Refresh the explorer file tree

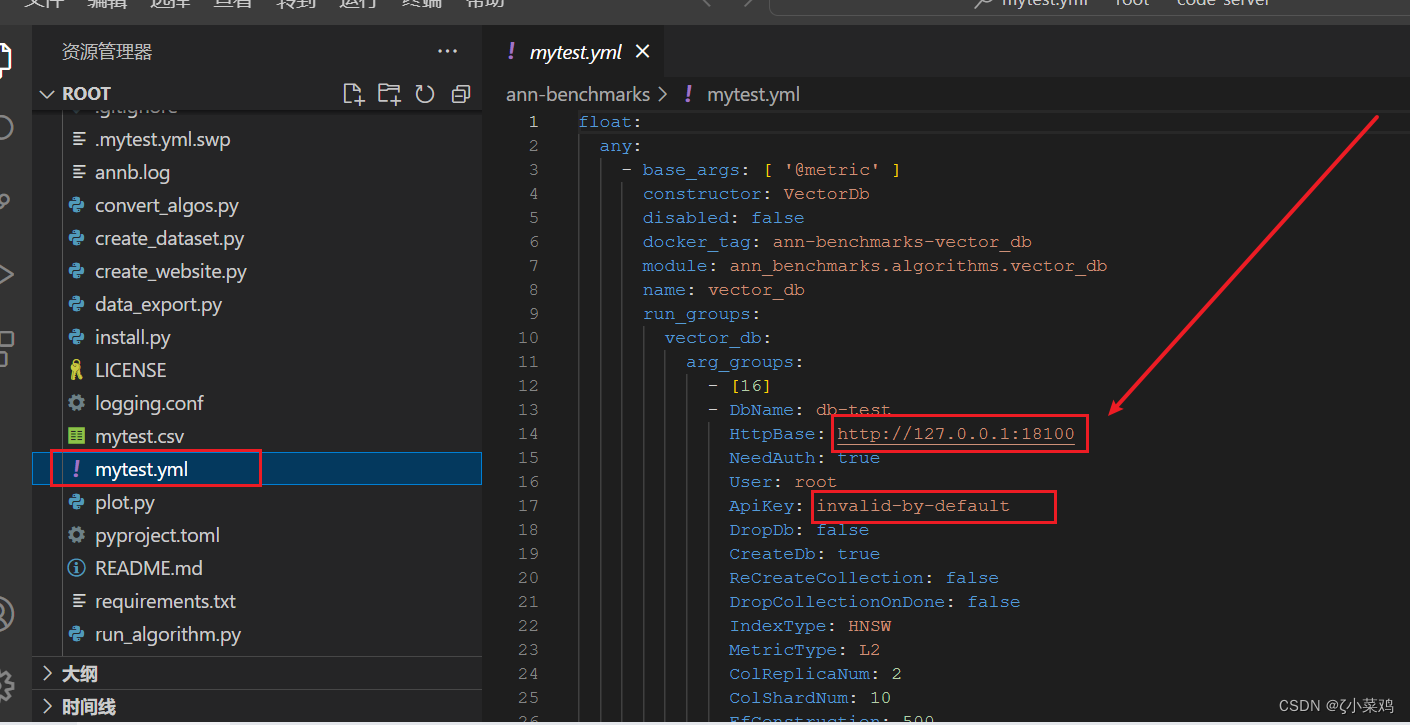pos(425,94)
